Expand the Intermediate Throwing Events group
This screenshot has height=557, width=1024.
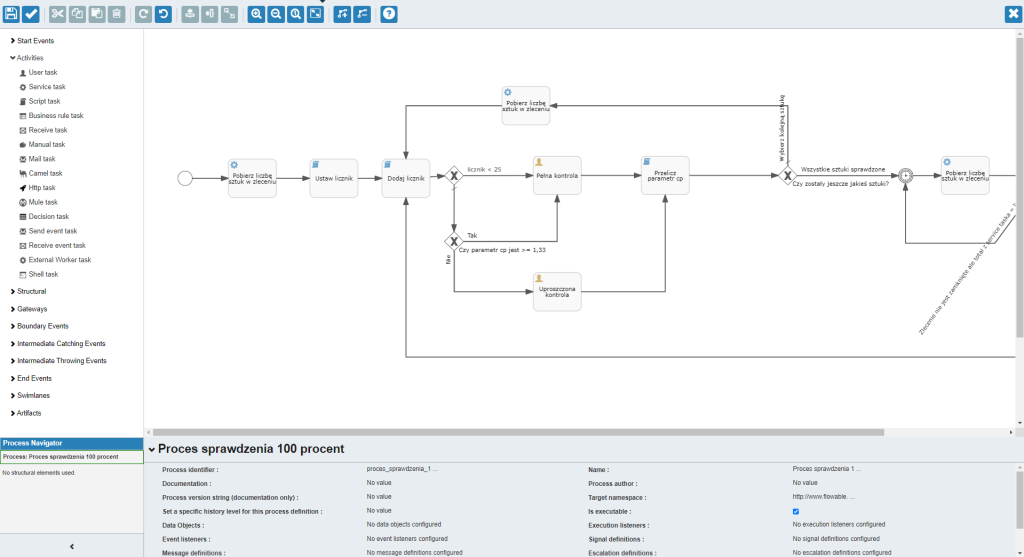point(58,360)
